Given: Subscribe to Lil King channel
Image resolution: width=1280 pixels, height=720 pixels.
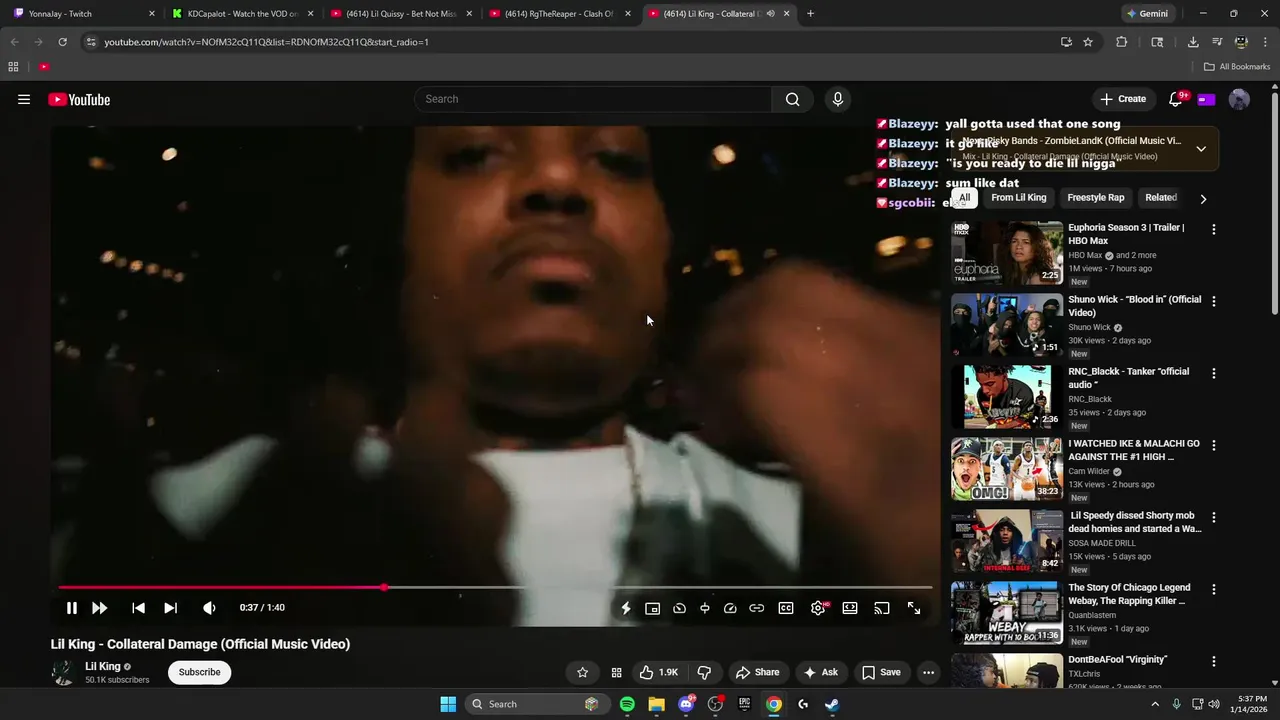Looking at the screenshot, I should 199,672.
